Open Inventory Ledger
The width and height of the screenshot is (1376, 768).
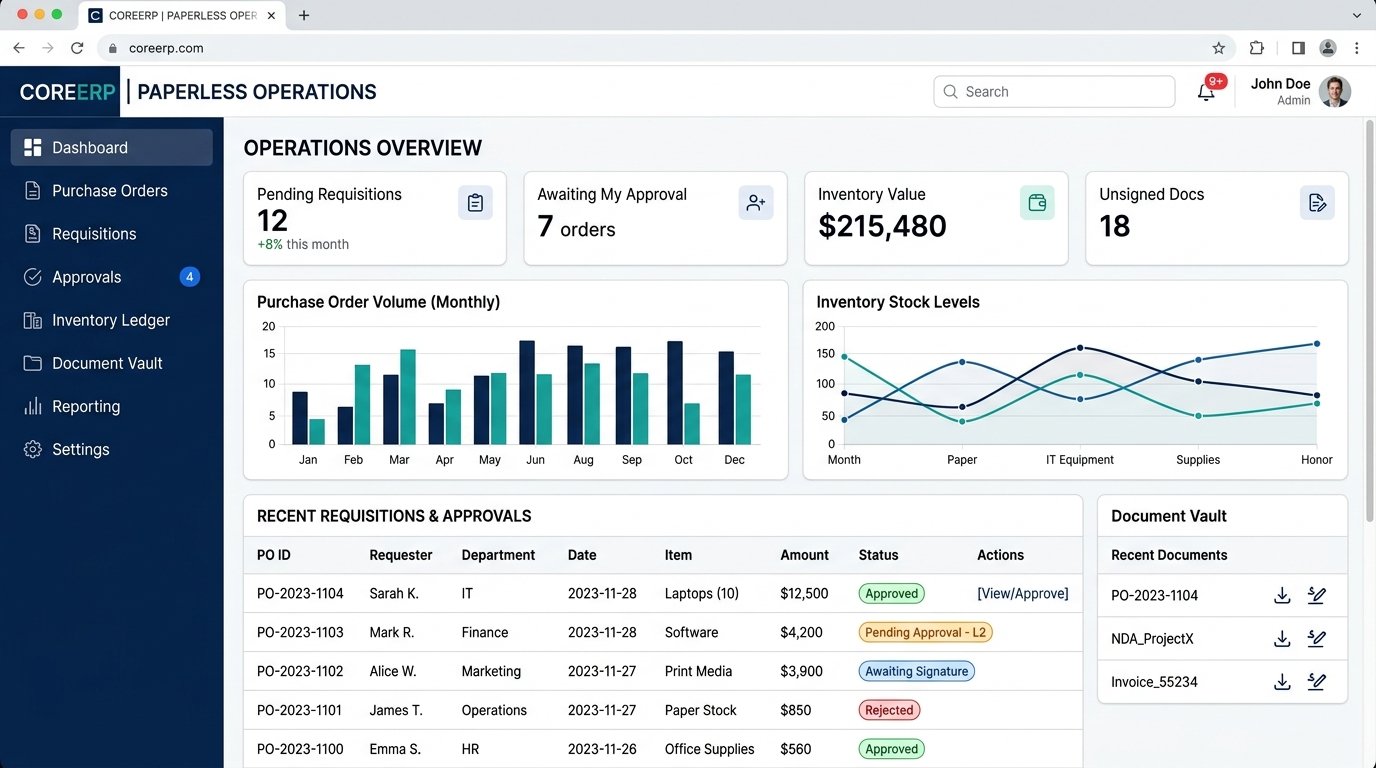[x=112, y=320]
